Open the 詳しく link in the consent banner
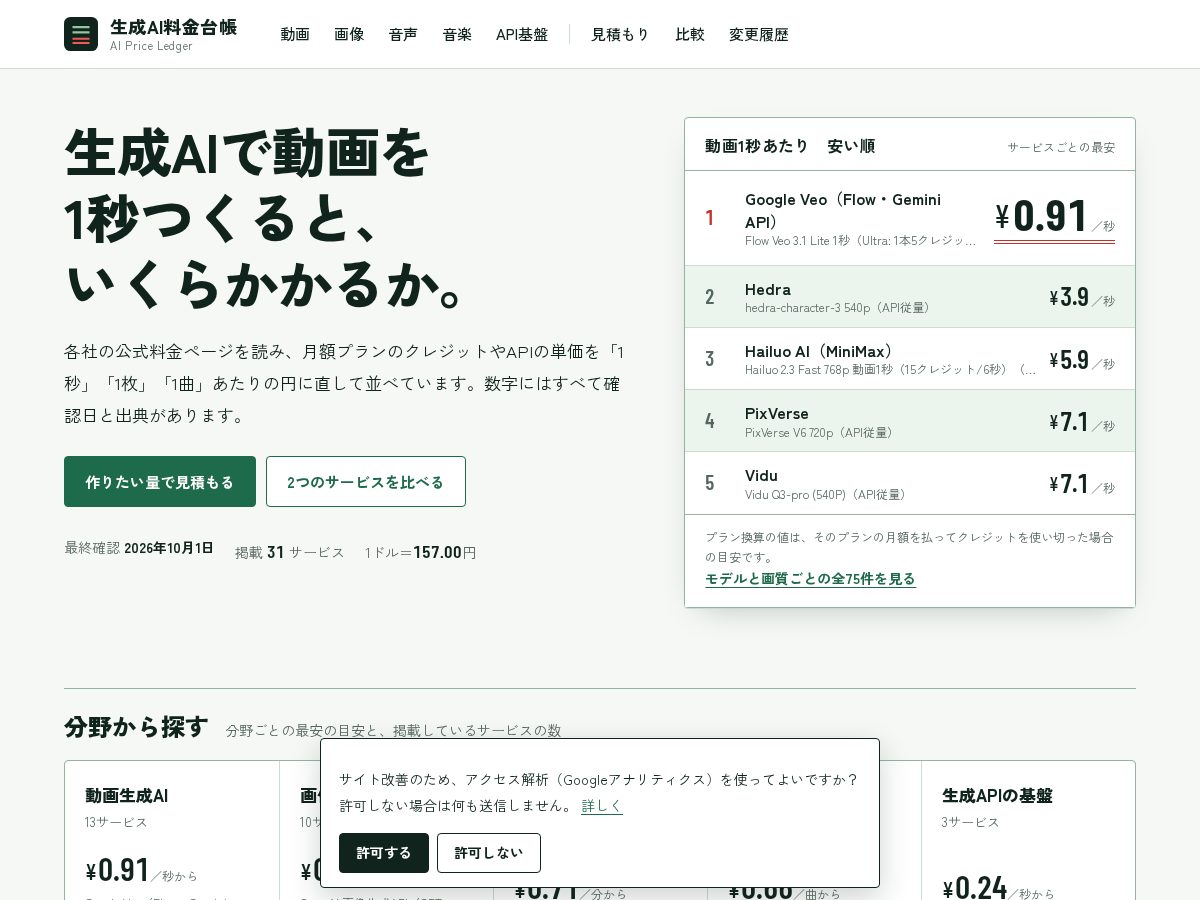This screenshot has width=1200, height=900. click(x=602, y=806)
